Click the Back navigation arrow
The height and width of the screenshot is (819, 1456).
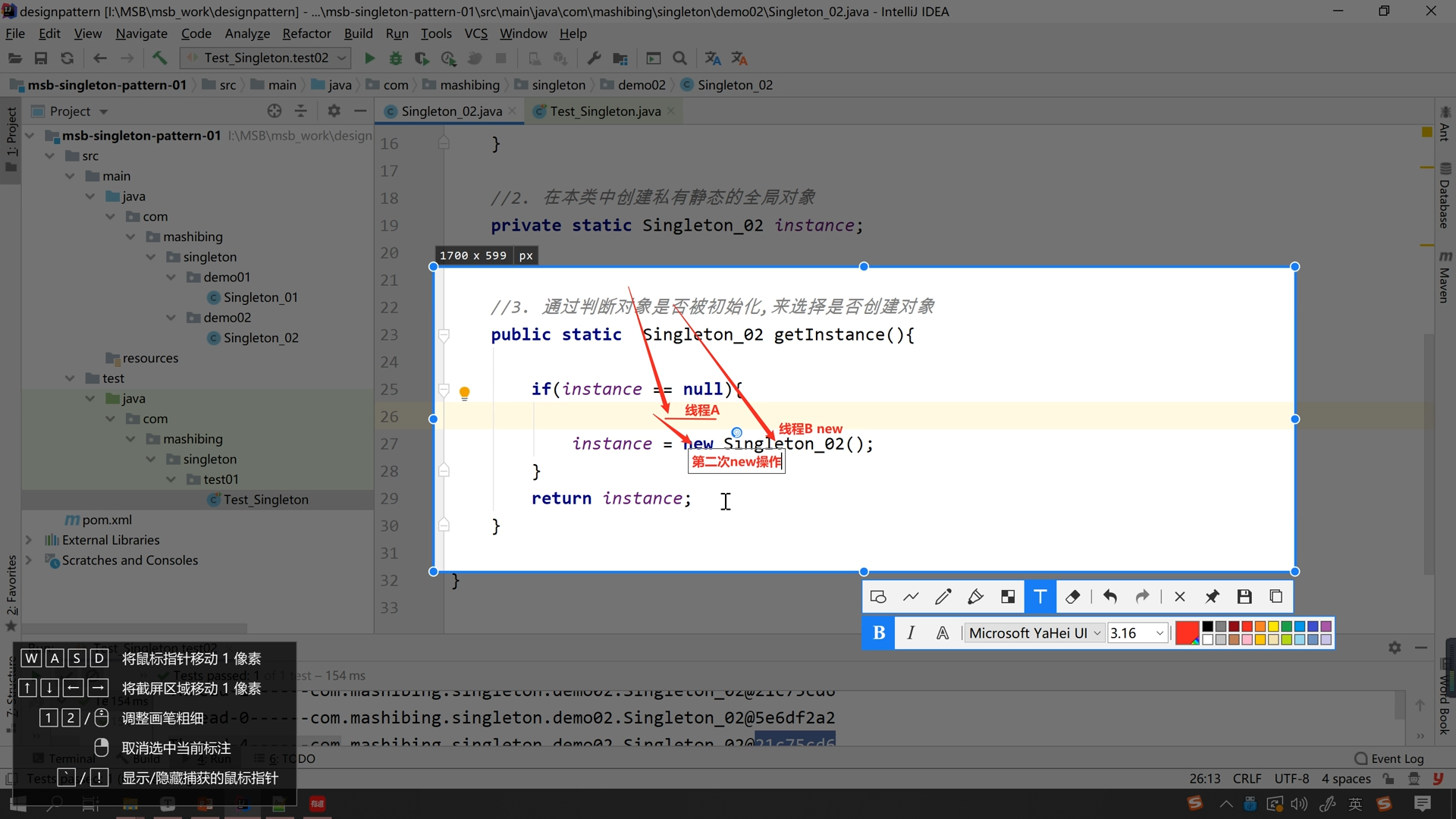99,58
